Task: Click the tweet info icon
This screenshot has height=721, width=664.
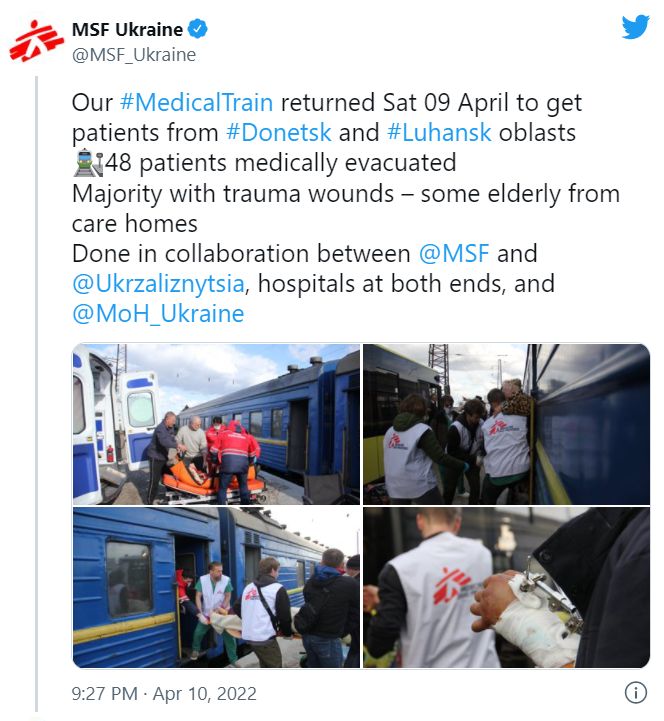Action: (636, 692)
